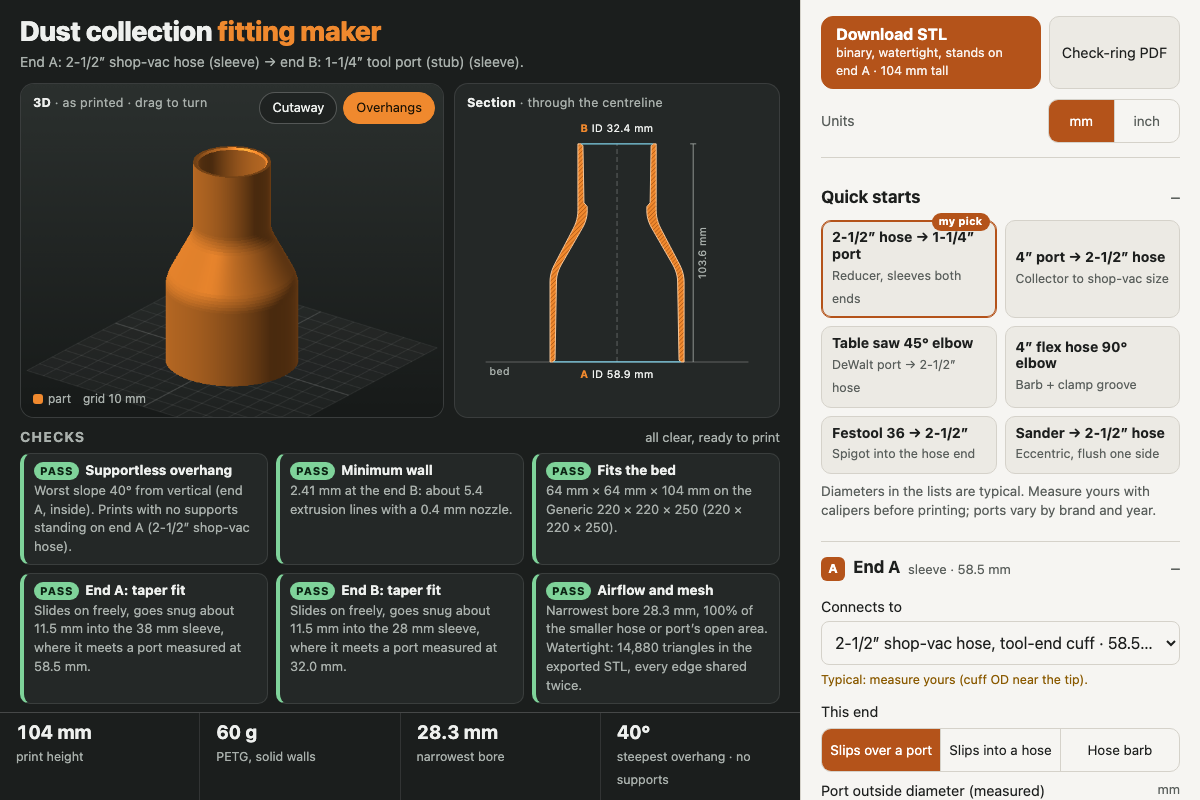Click the 'A ID 58.9 mm' section label
Image resolution: width=1200 pixels, height=800 pixels.
616,375
